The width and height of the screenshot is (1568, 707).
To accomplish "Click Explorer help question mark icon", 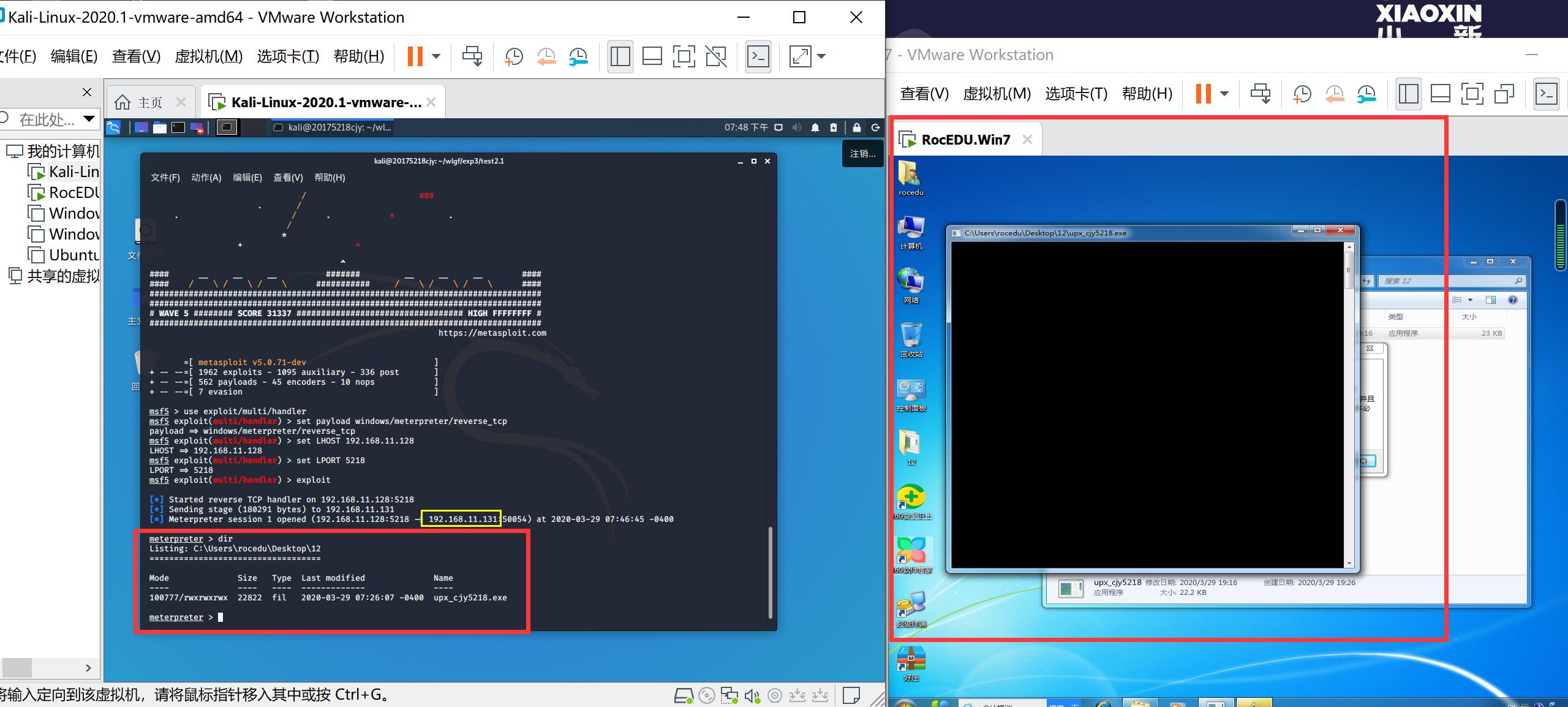I will (1513, 300).
